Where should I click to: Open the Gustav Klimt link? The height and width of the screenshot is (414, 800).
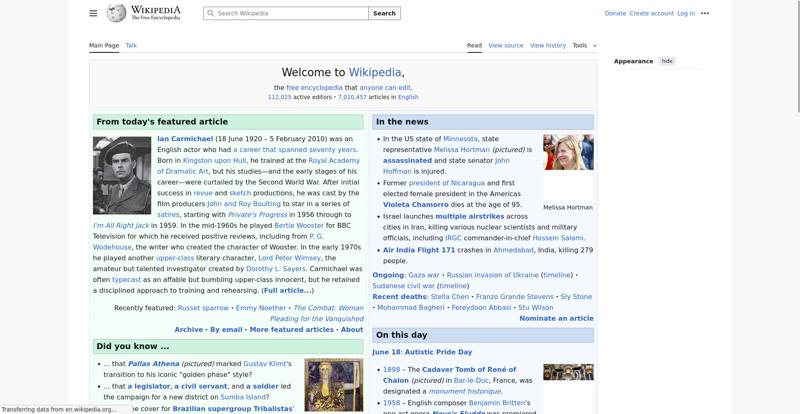[267, 364]
